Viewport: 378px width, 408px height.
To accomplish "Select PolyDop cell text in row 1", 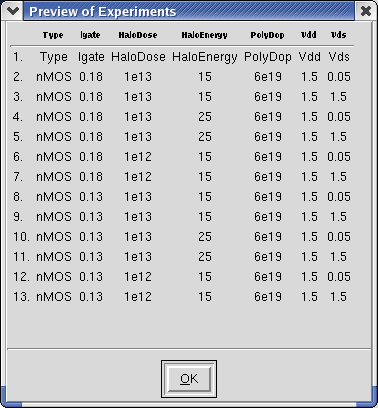I will (x=268, y=57).
